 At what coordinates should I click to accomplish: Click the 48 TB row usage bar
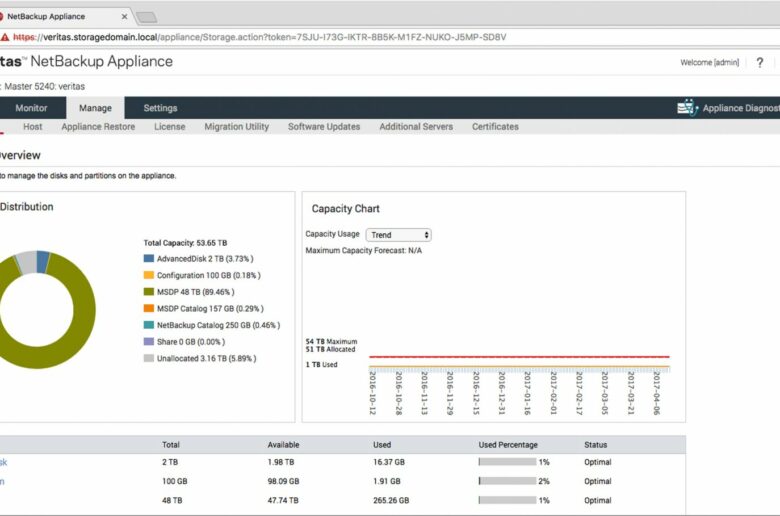[x=507, y=501]
